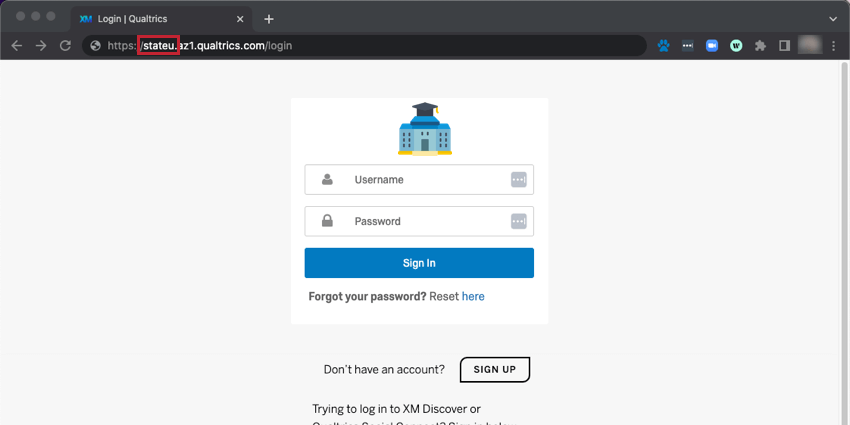The width and height of the screenshot is (850, 425).
Task: Open the Zoom camera extension
Action: pyautogui.click(x=712, y=46)
